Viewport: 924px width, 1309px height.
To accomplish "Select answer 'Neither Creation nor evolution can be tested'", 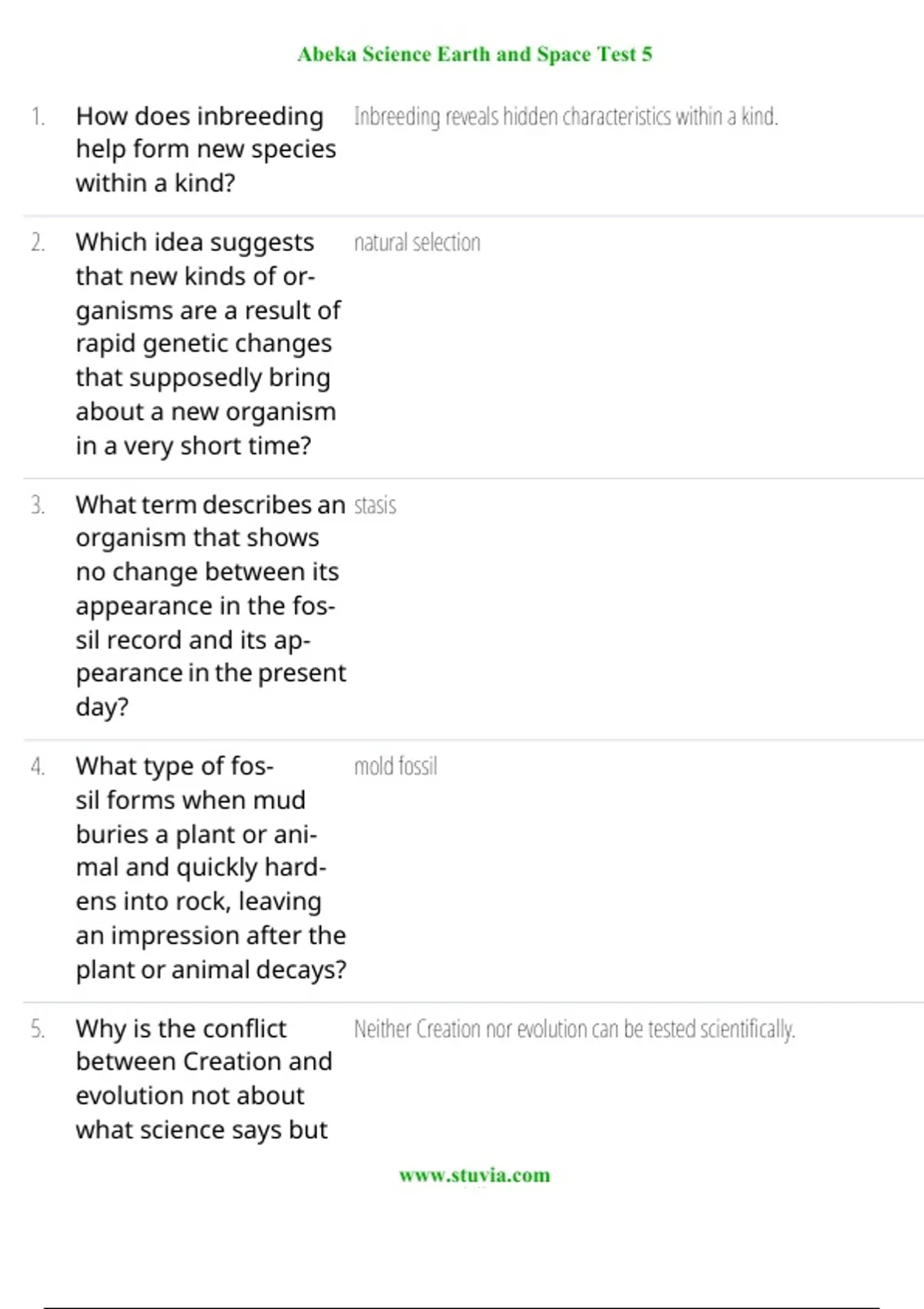I will 574,1029.
